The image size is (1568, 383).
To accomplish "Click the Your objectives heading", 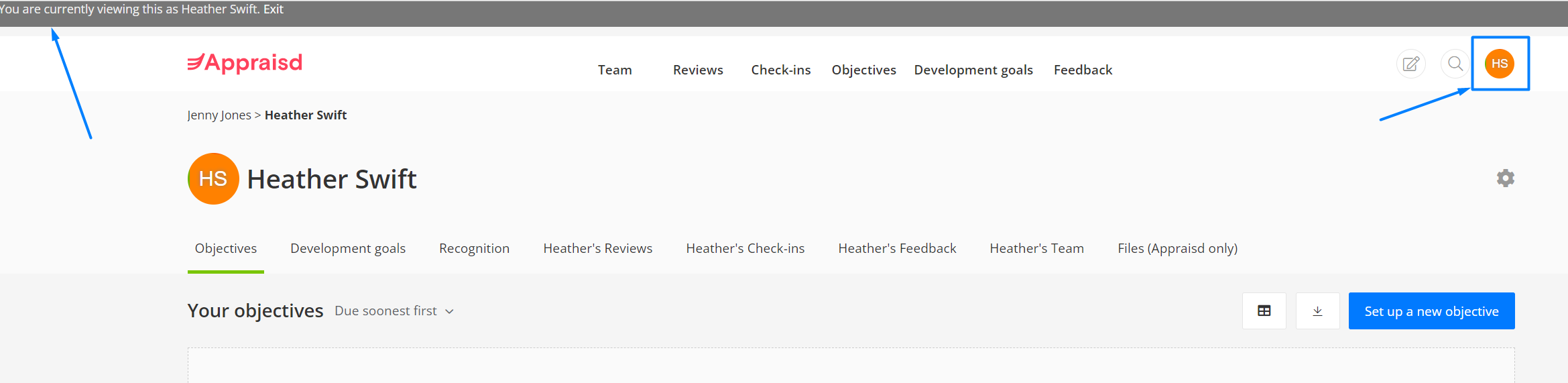I will pyautogui.click(x=255, y=311).
